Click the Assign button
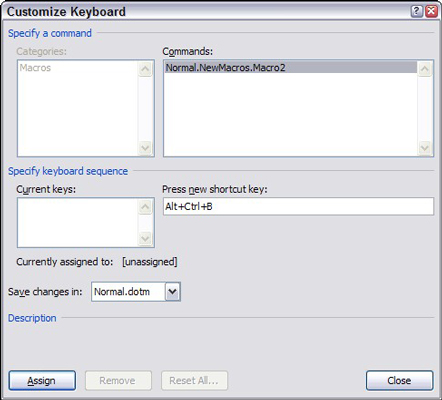Viewport: 442px width, 400px height. click(x=42, y=380)
